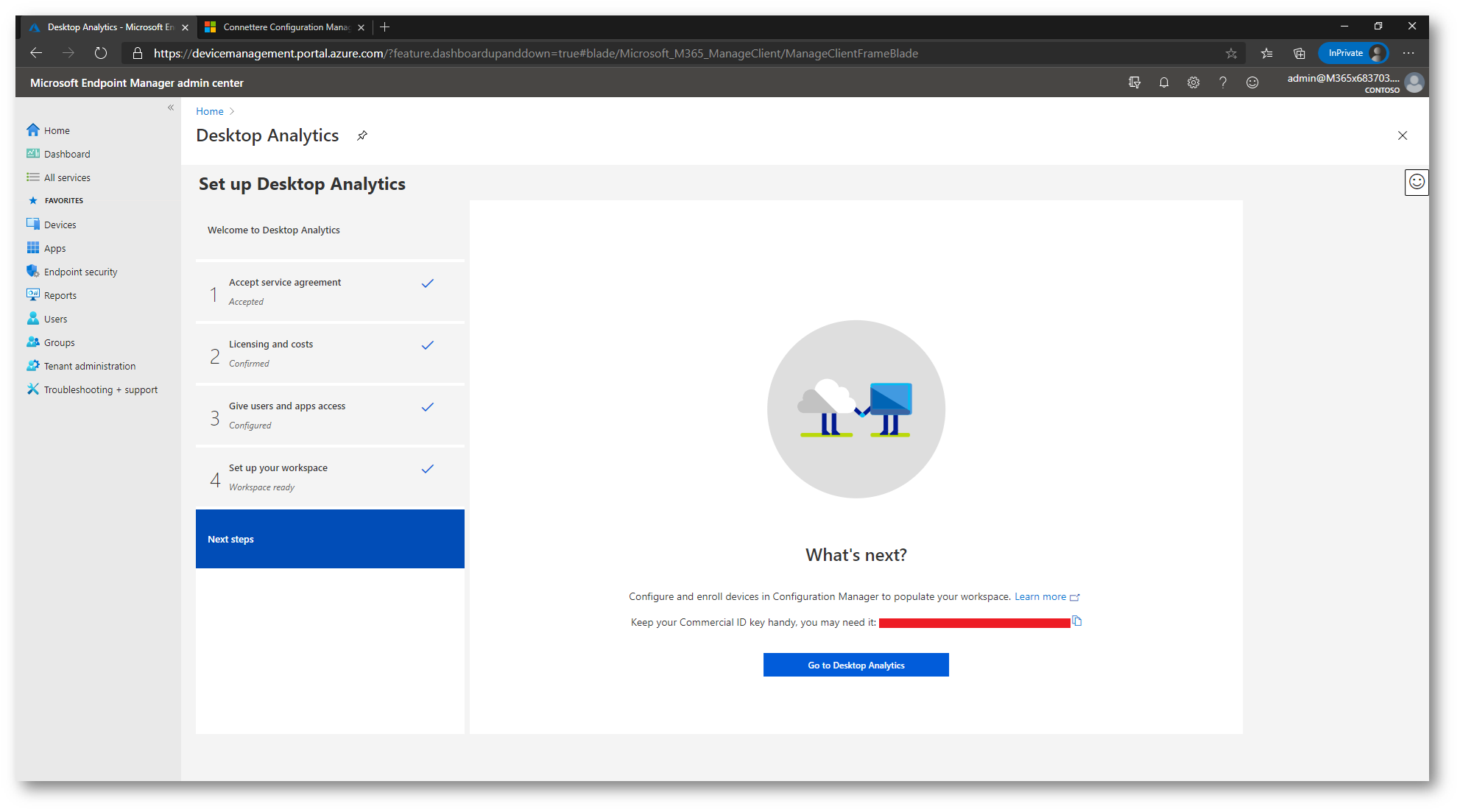The image size is (1460, 812).
Task: Click the Apps grid icon
Action: tap(33, 248)
